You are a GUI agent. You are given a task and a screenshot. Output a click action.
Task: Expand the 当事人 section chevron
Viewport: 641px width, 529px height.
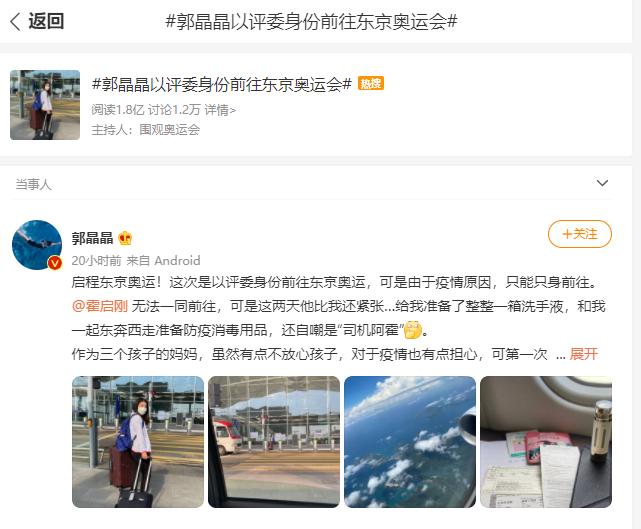coord(603,183)
